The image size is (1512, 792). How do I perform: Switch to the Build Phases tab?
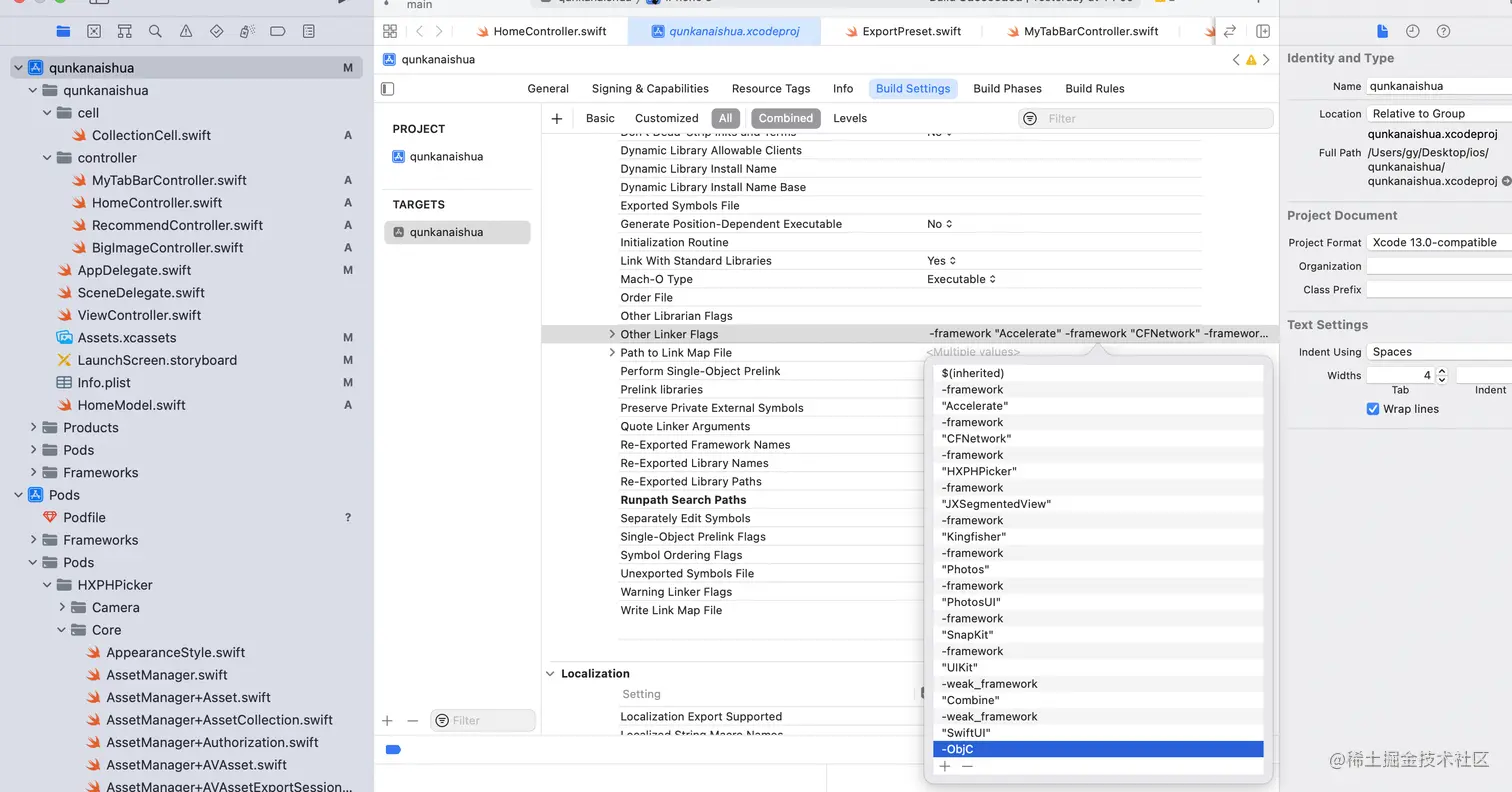point(1007,89)
